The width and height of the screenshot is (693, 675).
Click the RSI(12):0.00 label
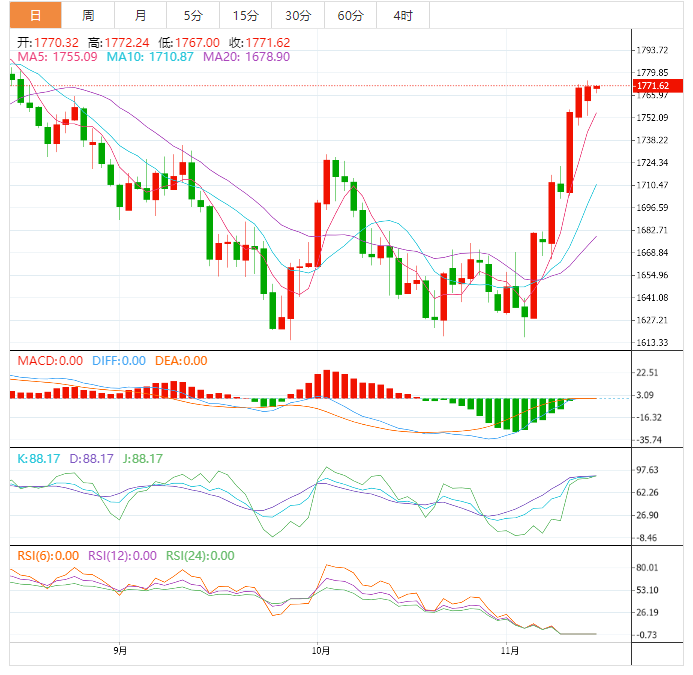click(x=122, y=556)
